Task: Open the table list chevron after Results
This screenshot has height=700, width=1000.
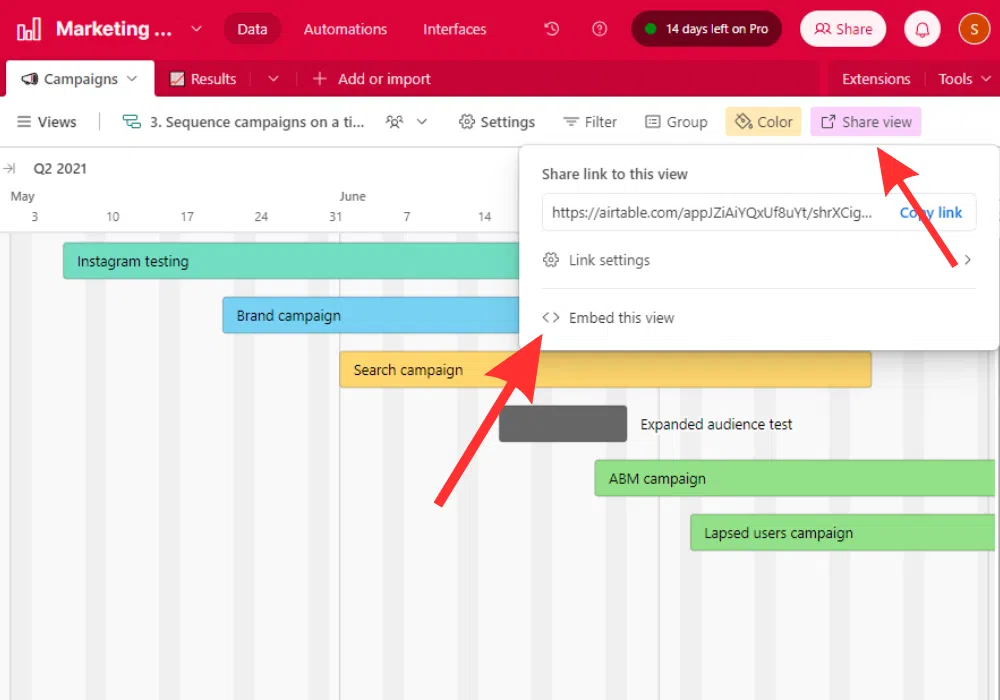Action: [274, 79]
